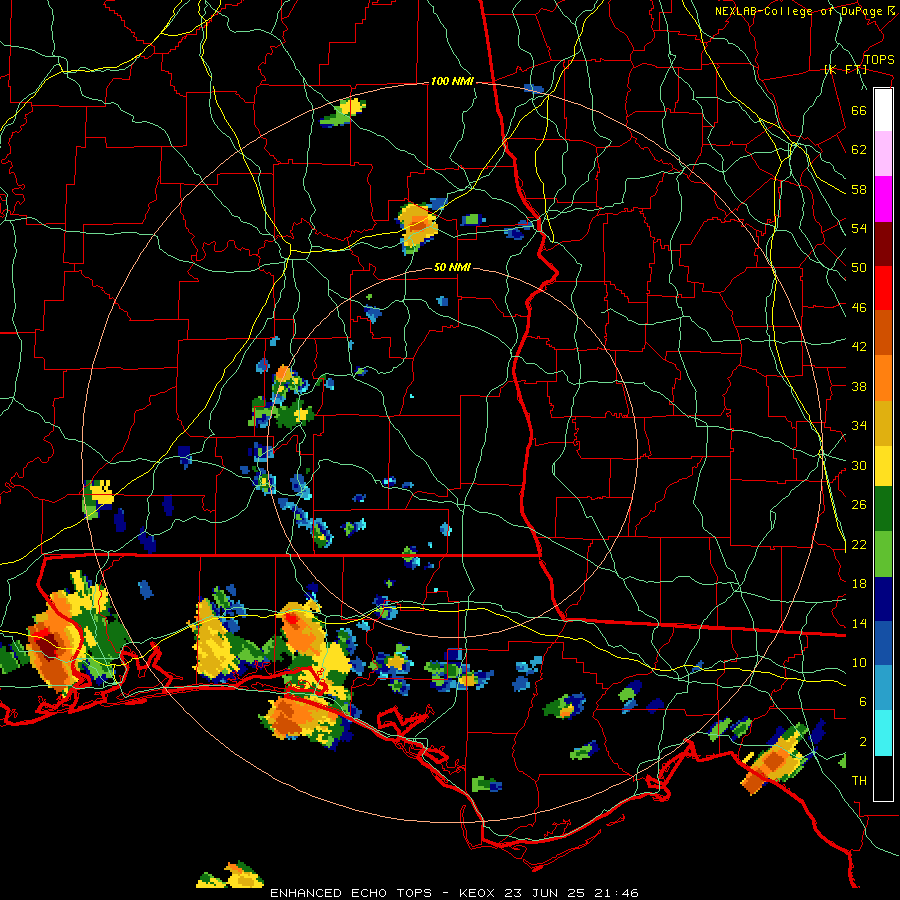Image resolution: width=900 pixels, height=900 pixels.
Task: Pick the dark orange legend swatch below 46
Action: 883,332
